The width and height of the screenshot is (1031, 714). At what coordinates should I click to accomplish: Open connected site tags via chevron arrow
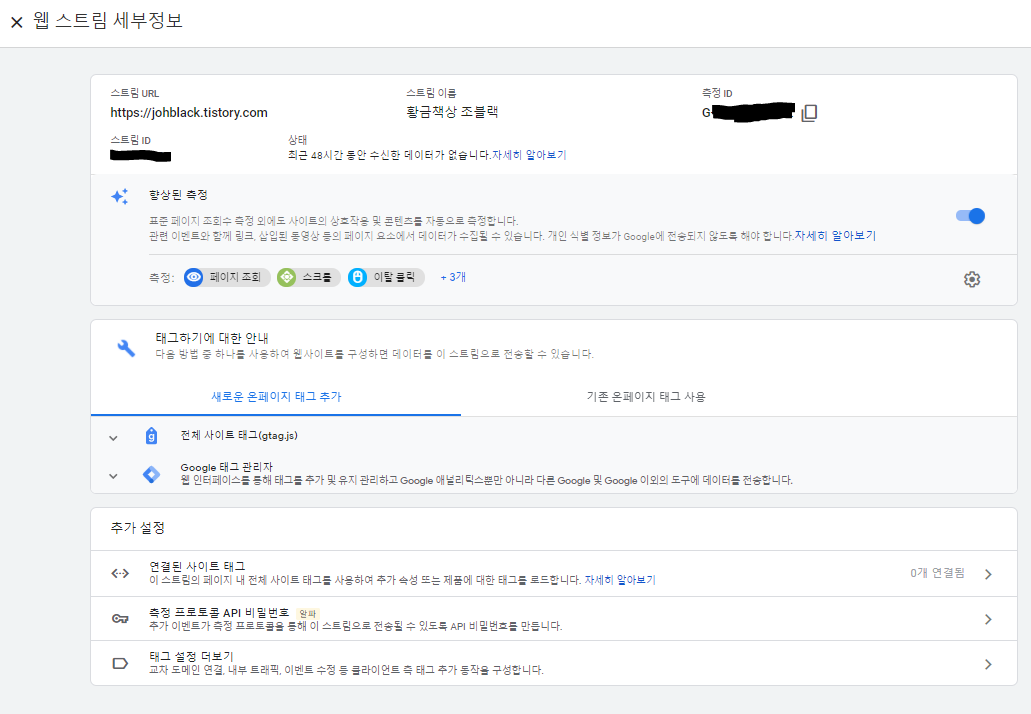pyautogui.click(x=988, y=574)
